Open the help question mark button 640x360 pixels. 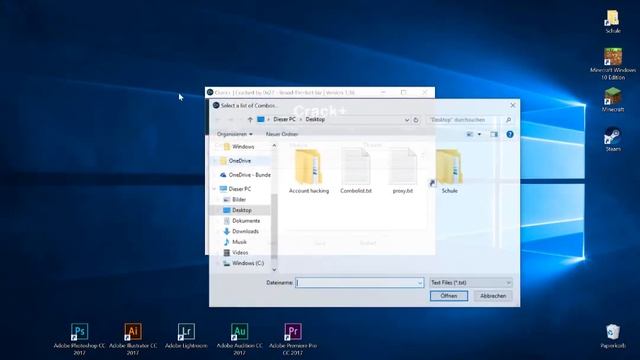click(x=510, y=134)
